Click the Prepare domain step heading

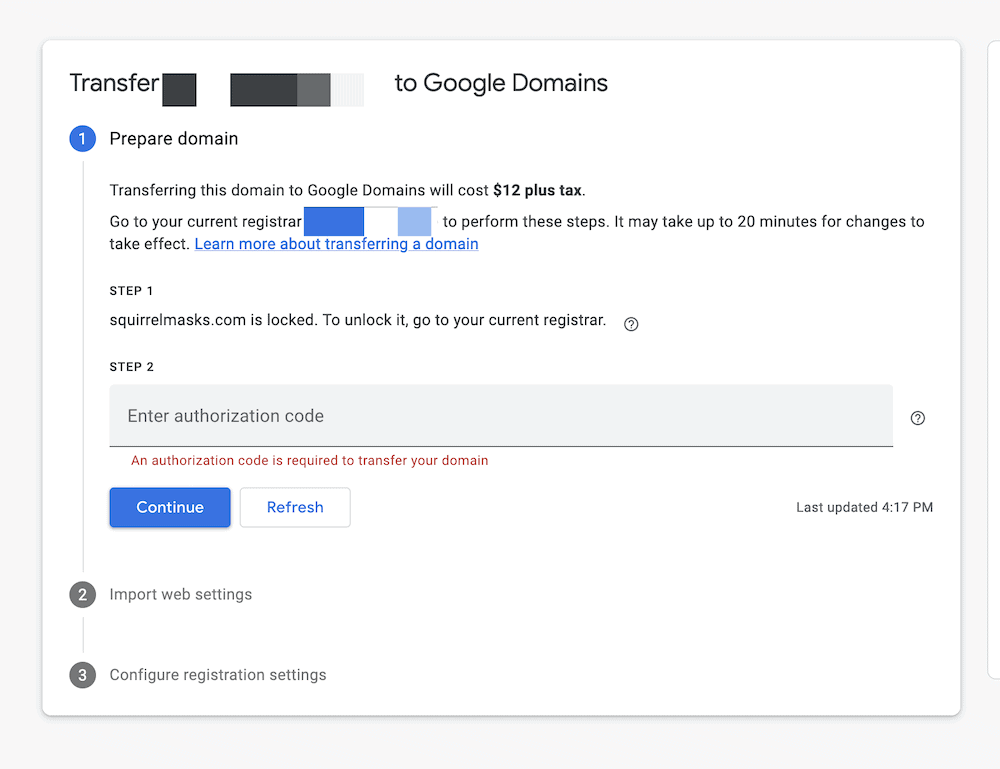point(173,138)
